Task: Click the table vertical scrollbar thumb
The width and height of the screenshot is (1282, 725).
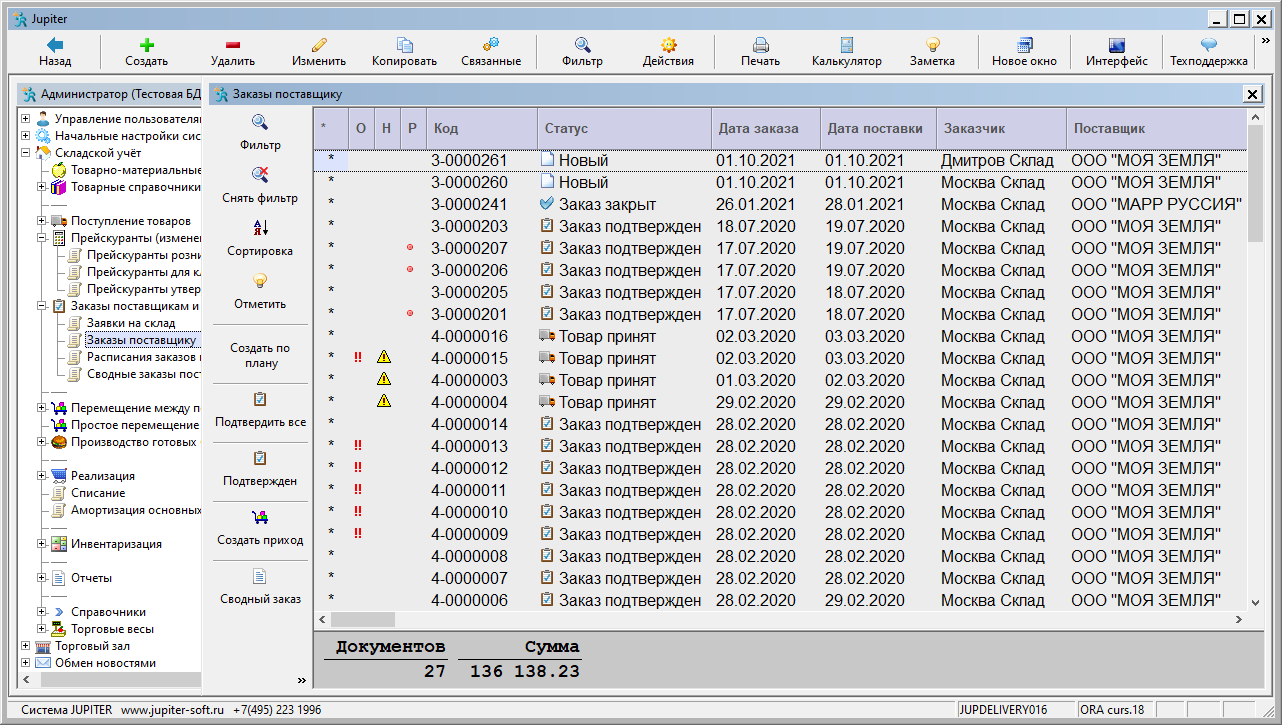Action: [1255, 184]
